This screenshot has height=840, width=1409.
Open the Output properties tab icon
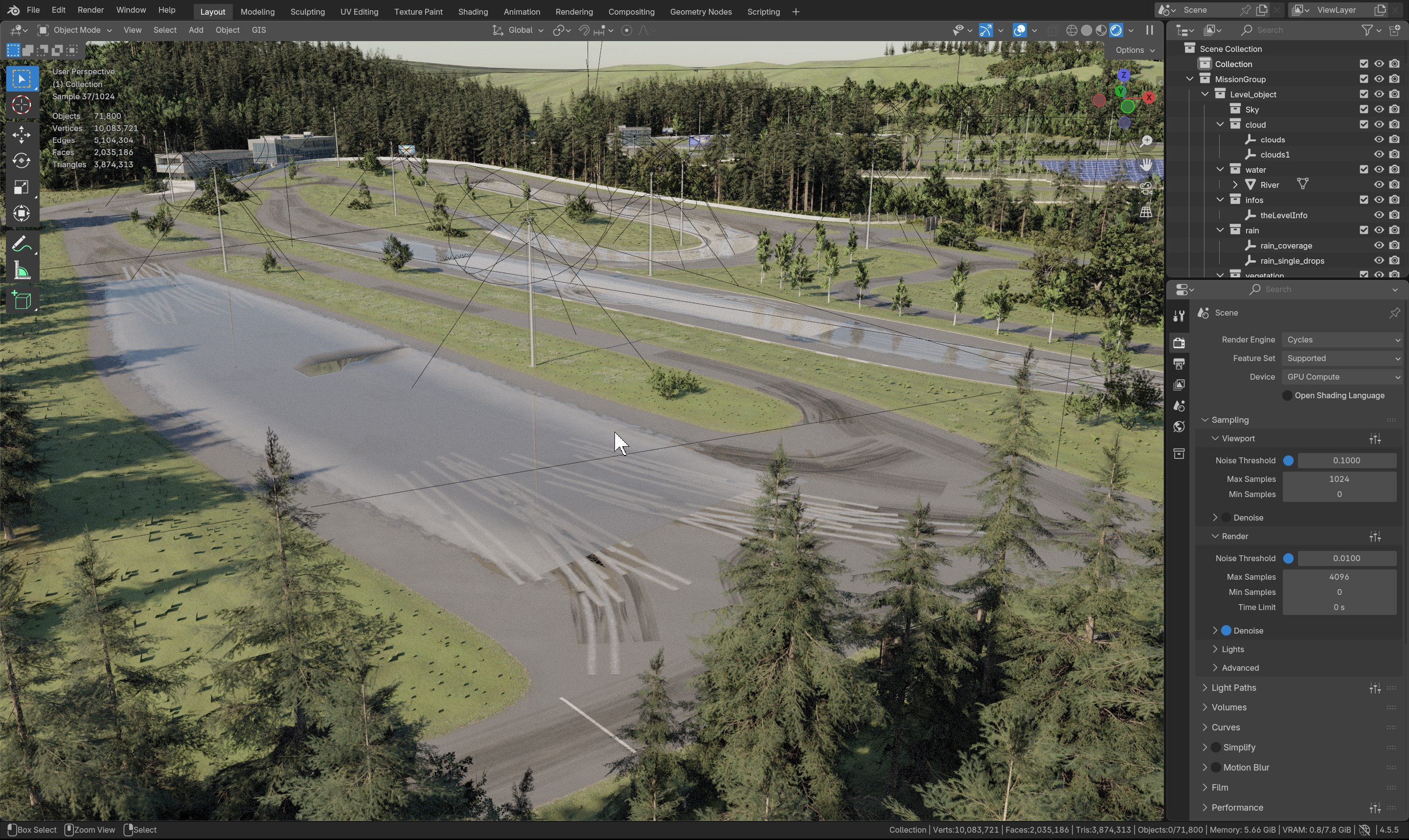[1179, 364]
